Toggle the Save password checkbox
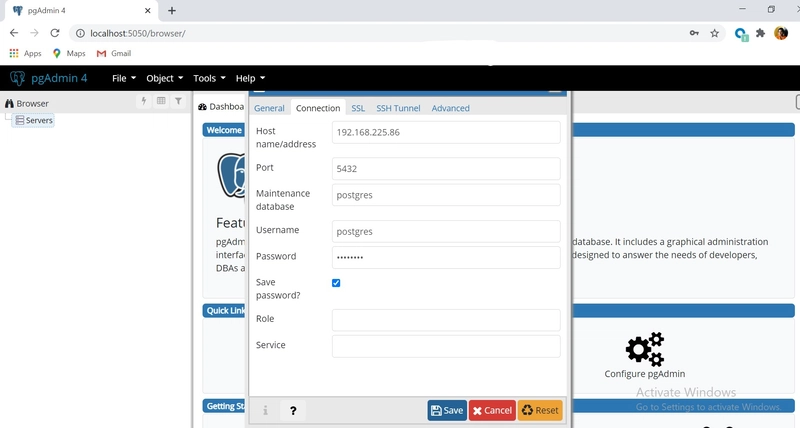 click(336, 283)
